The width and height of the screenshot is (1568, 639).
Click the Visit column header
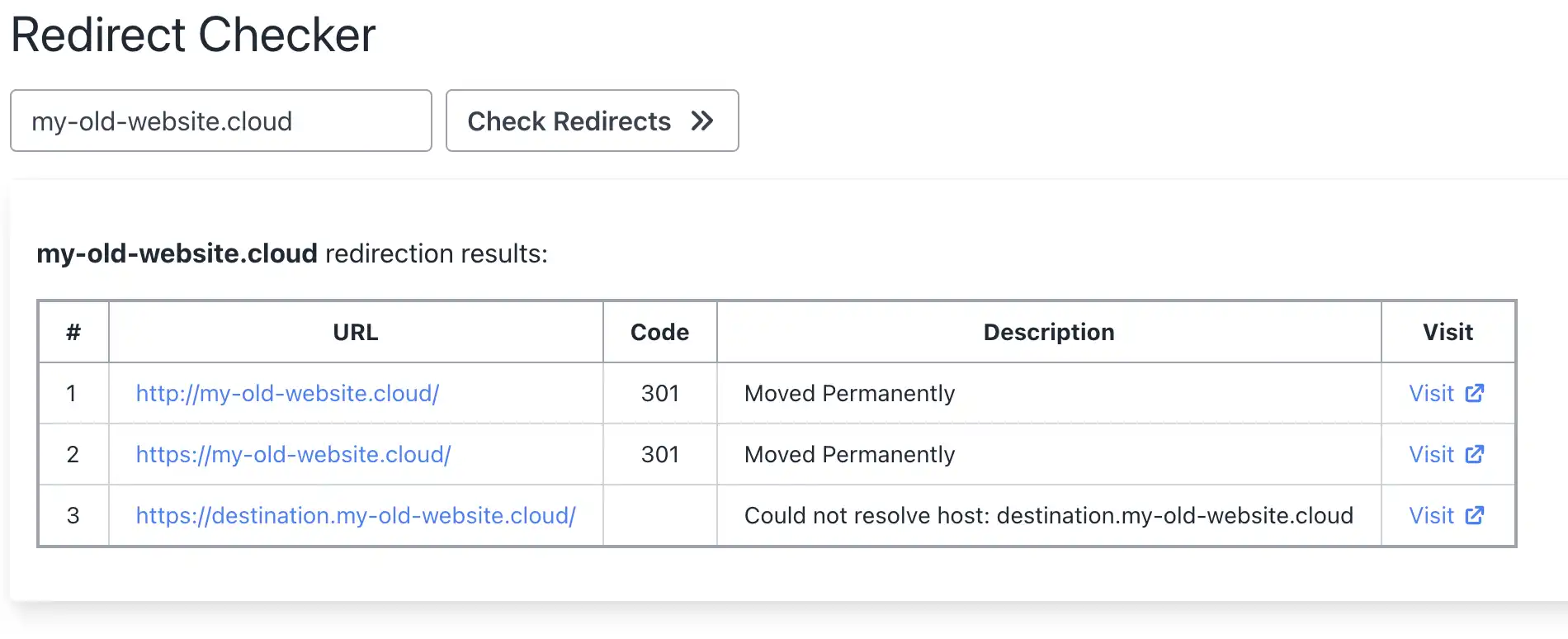(x=1448, y=332)
